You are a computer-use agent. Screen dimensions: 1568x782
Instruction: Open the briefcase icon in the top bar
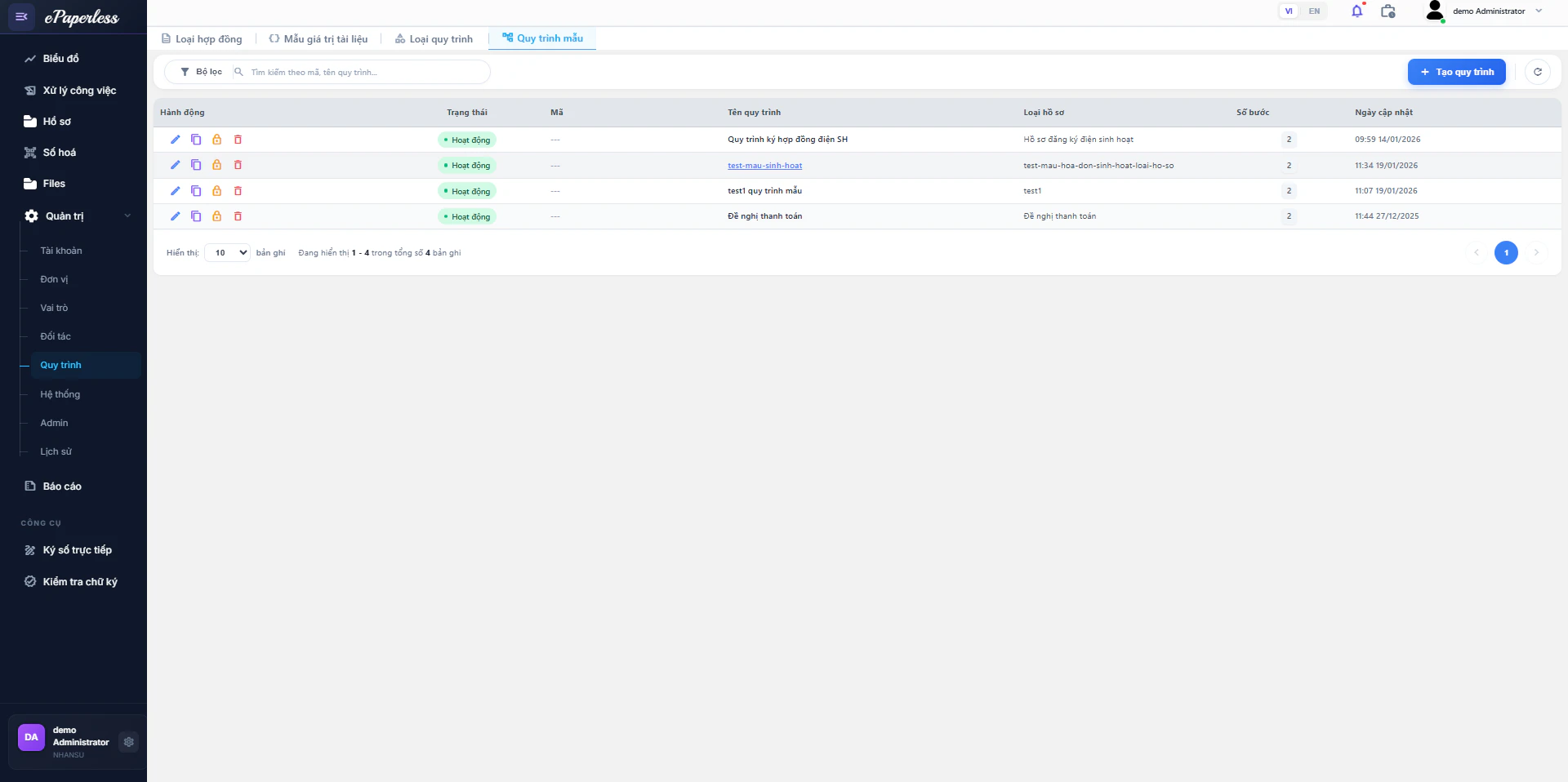point(1388,11)
